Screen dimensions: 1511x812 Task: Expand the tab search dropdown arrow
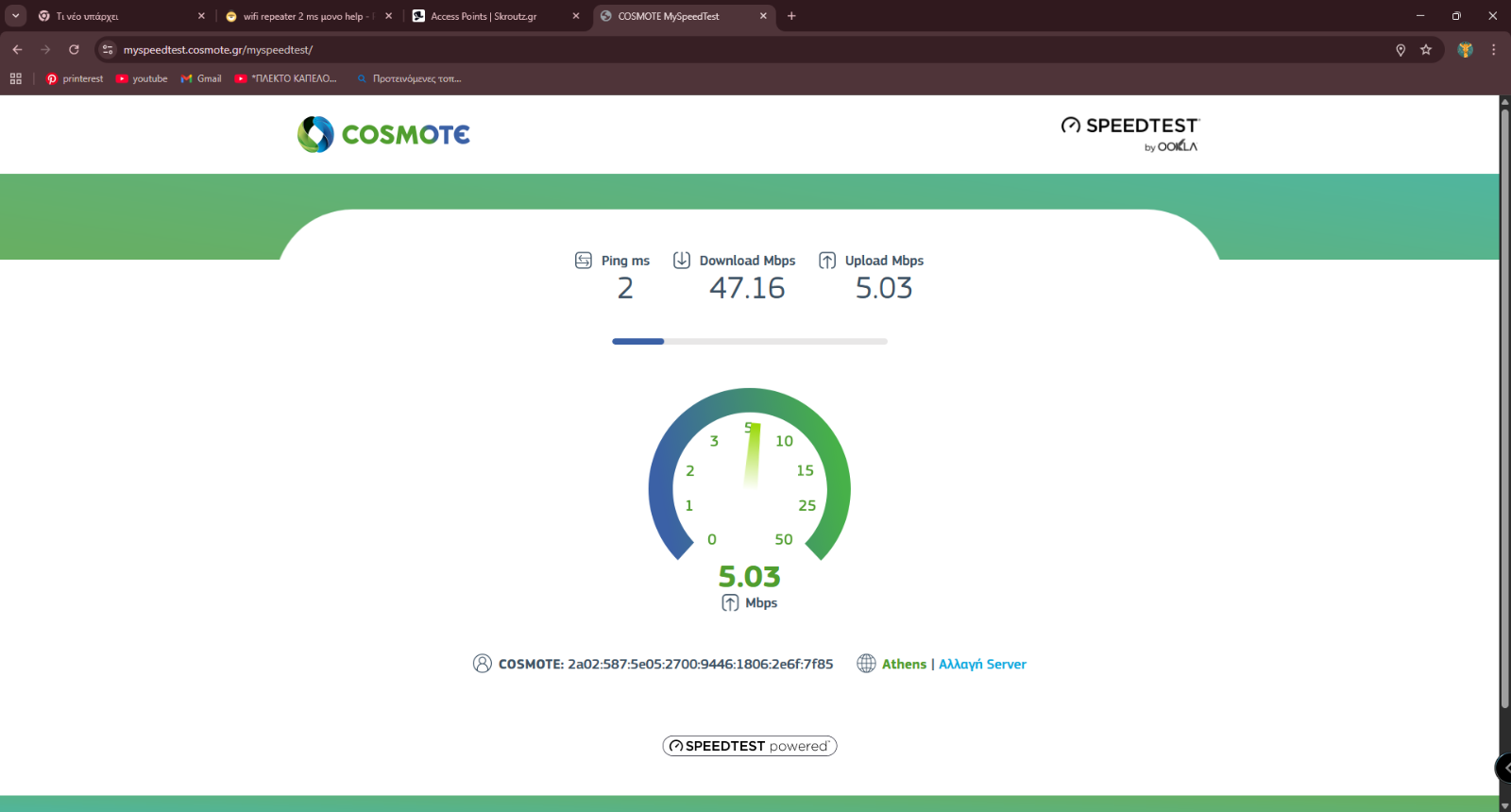click(16, 16)
